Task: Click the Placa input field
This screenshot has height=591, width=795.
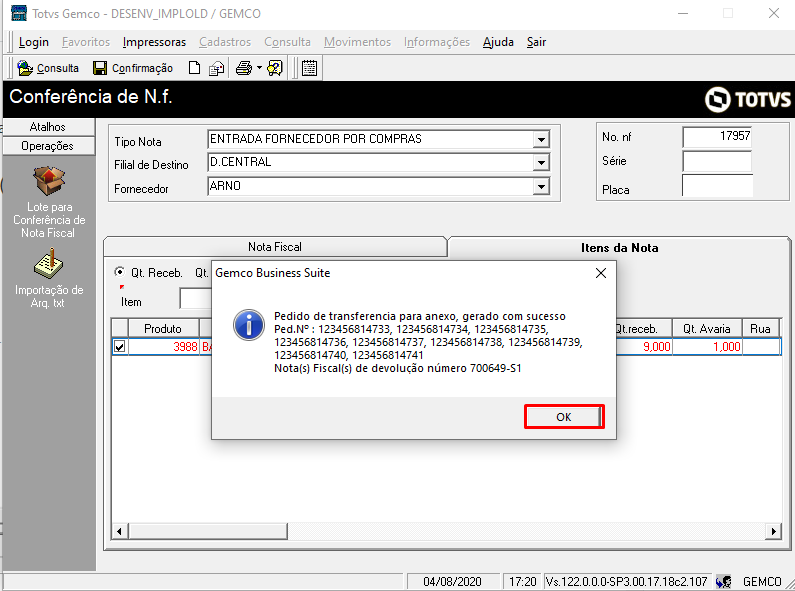Action: 717,186
